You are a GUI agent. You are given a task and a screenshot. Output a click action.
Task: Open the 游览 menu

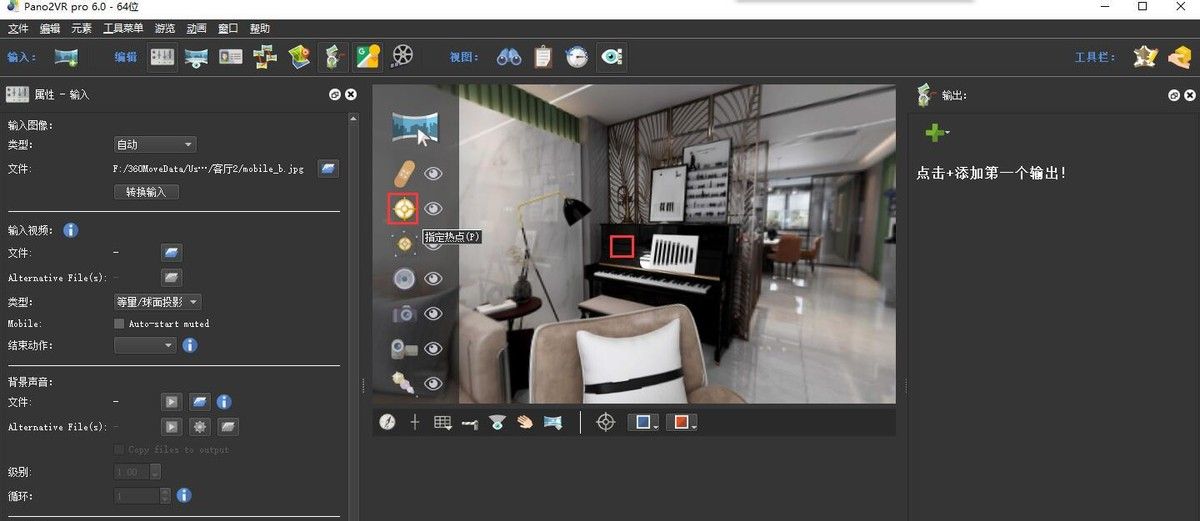click(x=165, y=28)
